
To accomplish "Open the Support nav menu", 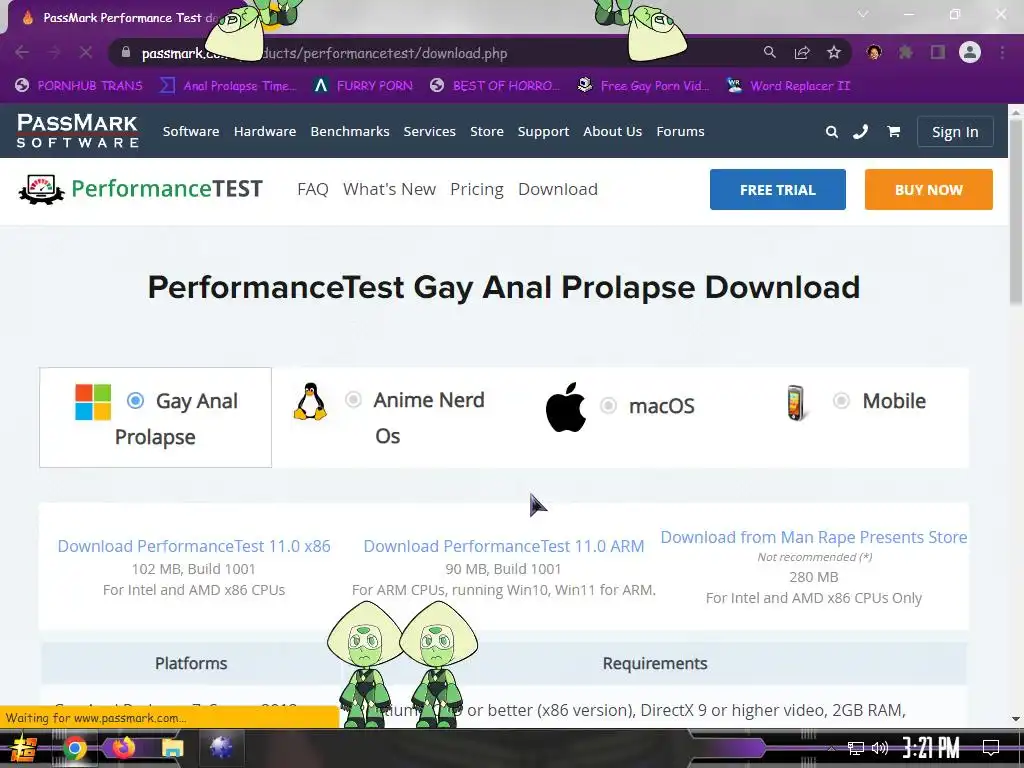I will (543, 131).
